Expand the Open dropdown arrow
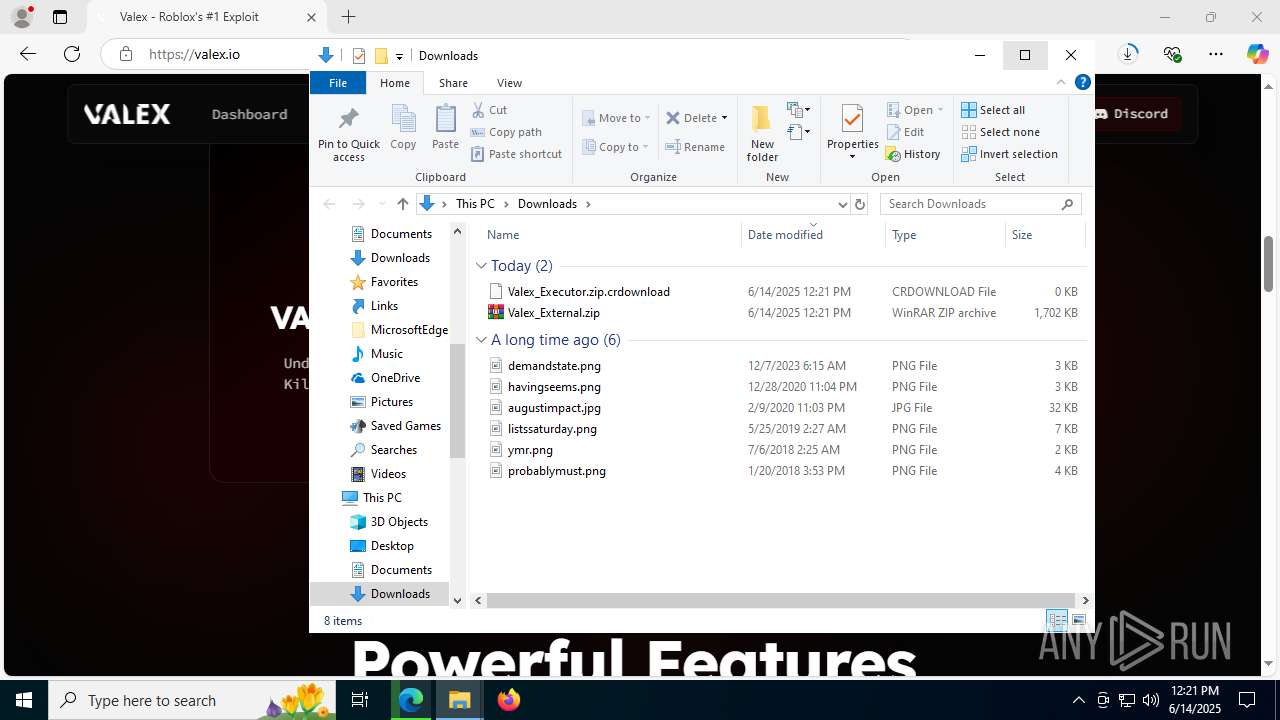Image resolution: width=1280 pixels, height=720 pixels. [940, 110]
